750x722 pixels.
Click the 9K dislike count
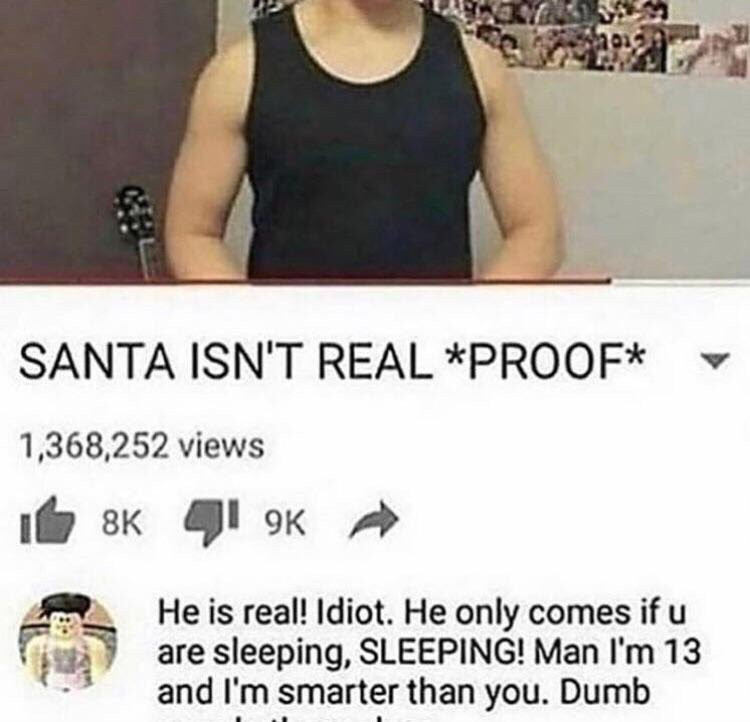point(285,525)
